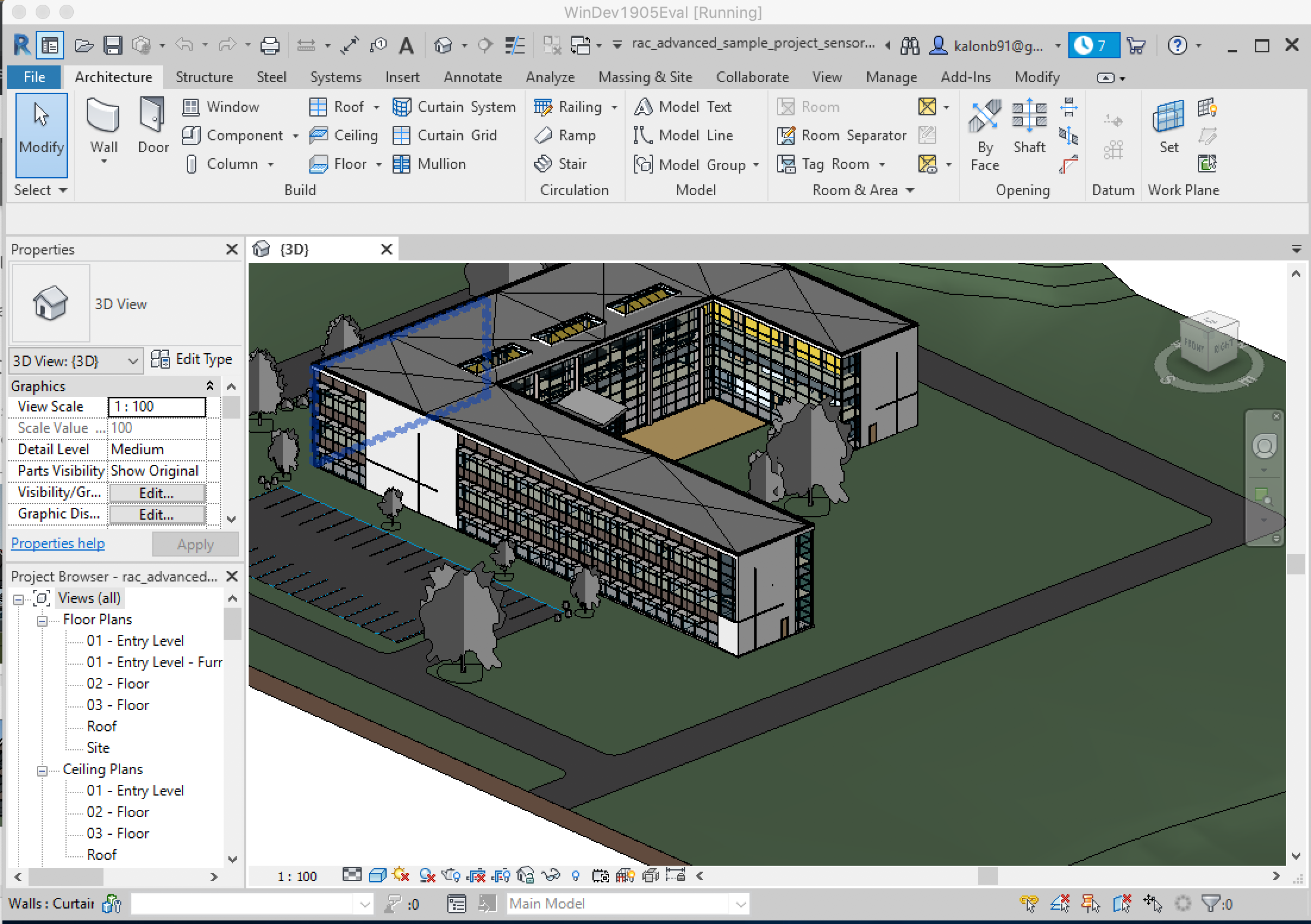Click the Properties help link
This screenshot has height=924, width=1311.
point(58,543)
